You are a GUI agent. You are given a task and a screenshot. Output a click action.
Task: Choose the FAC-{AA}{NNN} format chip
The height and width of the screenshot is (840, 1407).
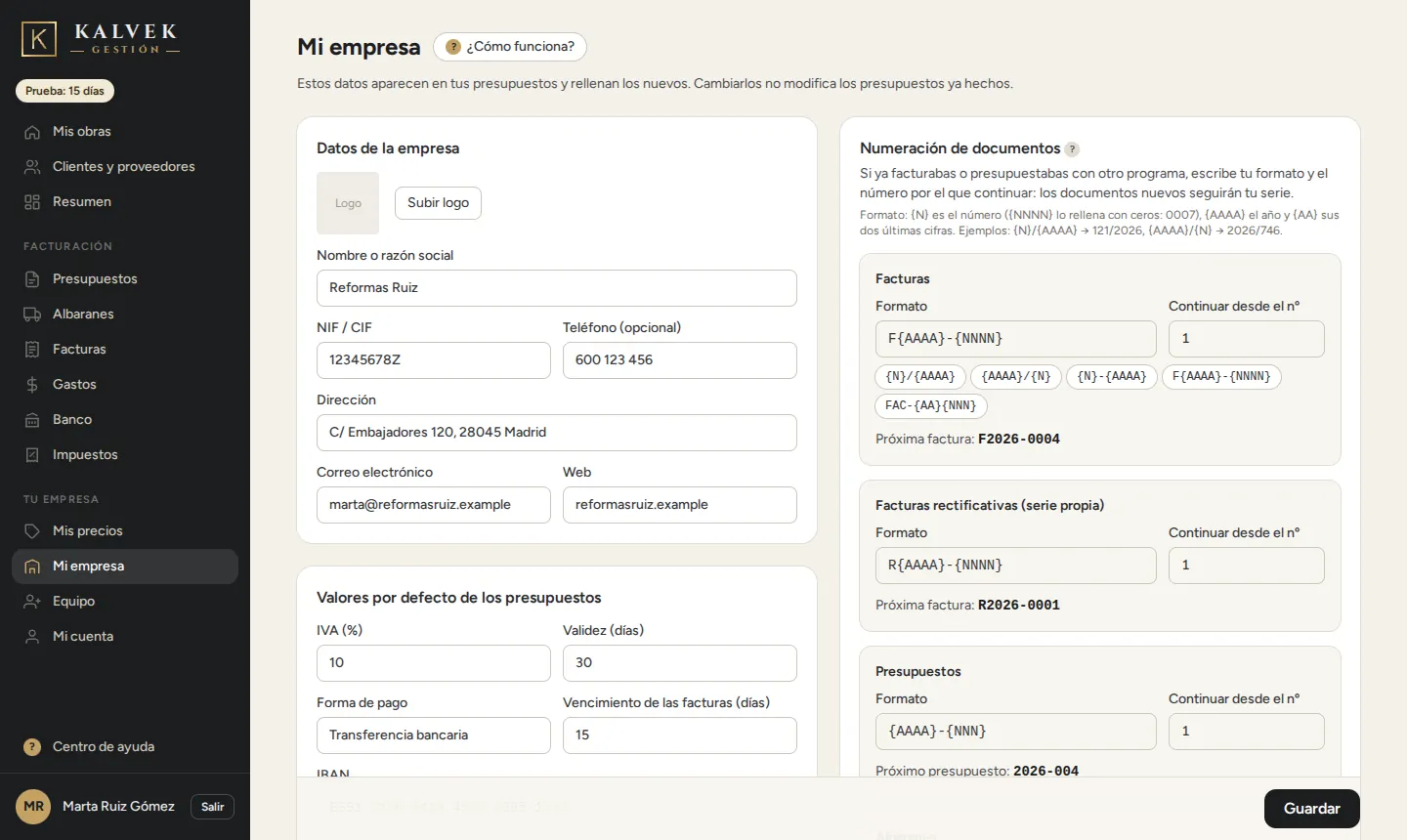click(x=931, y=406)
